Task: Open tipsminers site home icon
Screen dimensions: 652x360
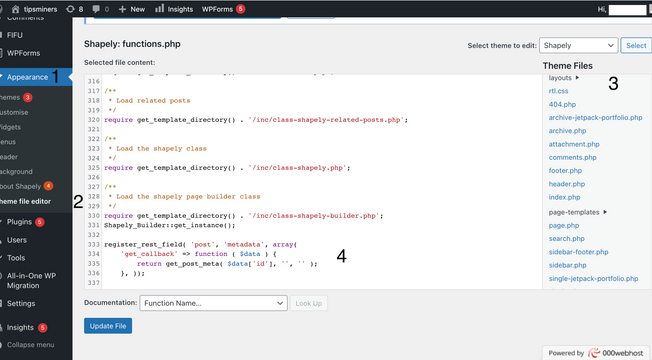Action: click(x=15, y=9)
